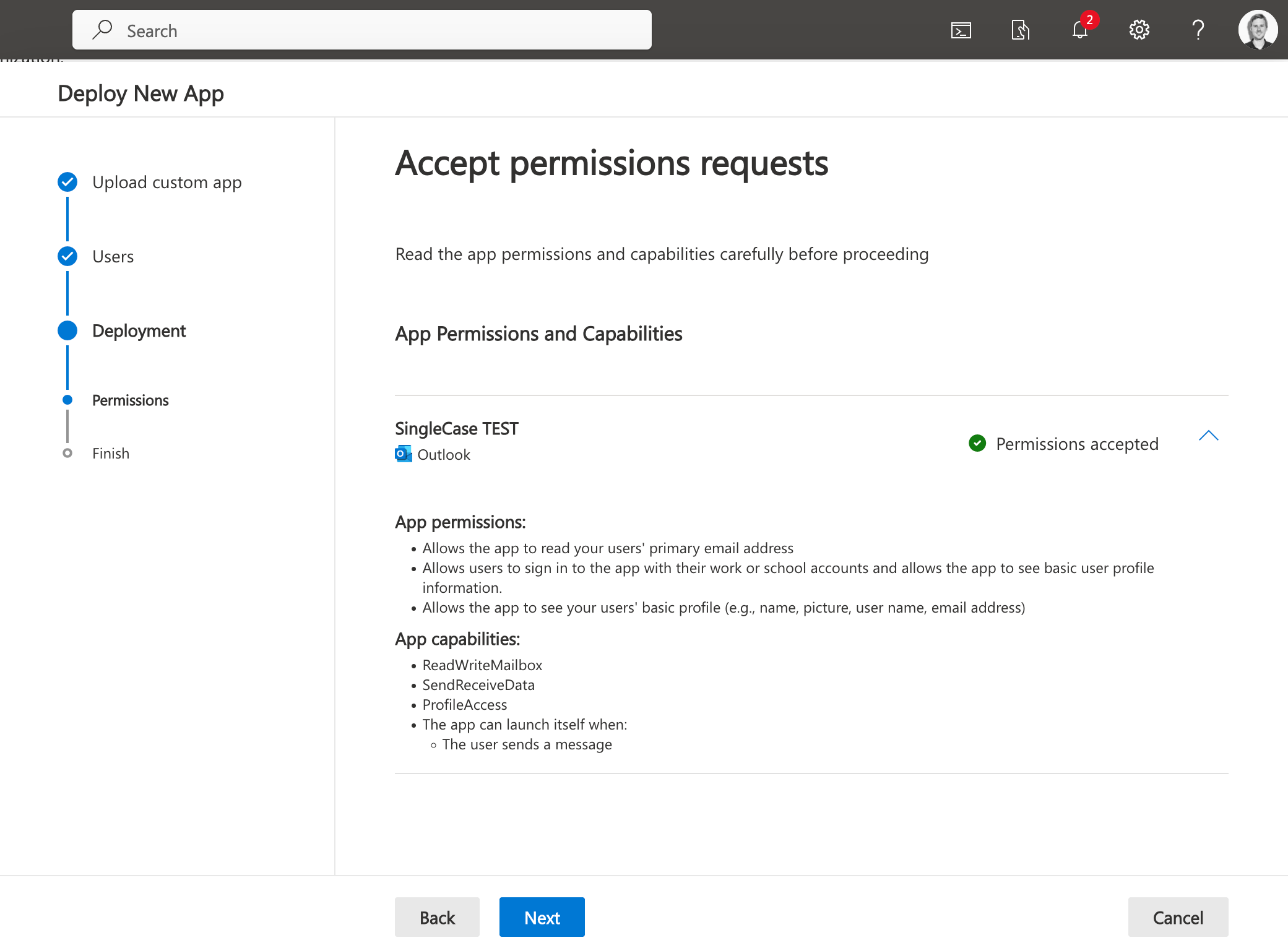Click the search magnifier icon
The image size is (1288, 948).
point(103,30)
